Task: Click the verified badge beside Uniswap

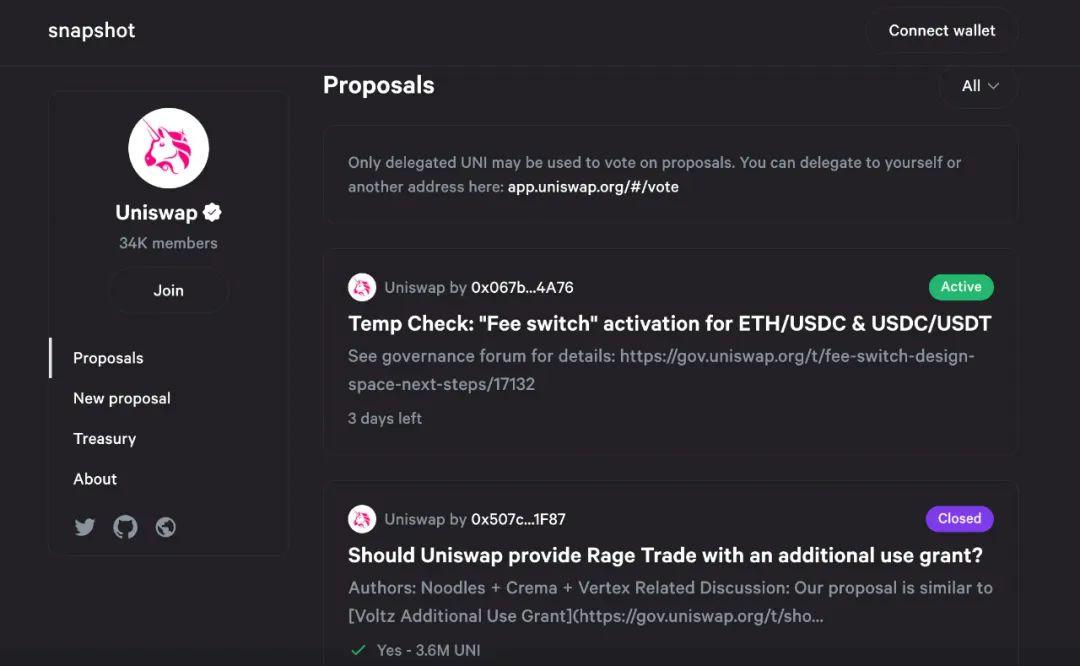Action: [212, 212]
